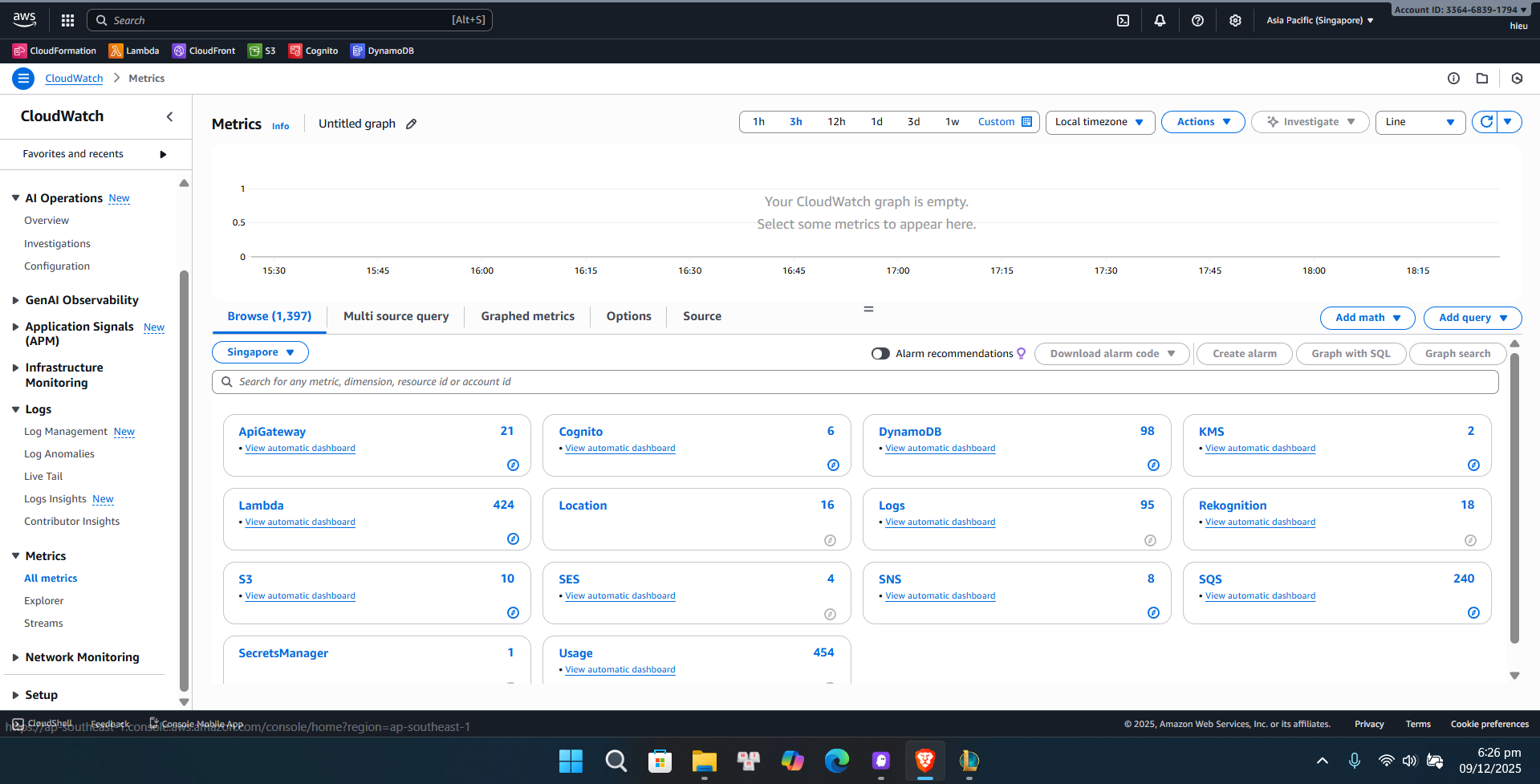The image size is (1540, 784).
Task: Refresh the graph with the refresh icon
Action: [x=1486, y=122]
